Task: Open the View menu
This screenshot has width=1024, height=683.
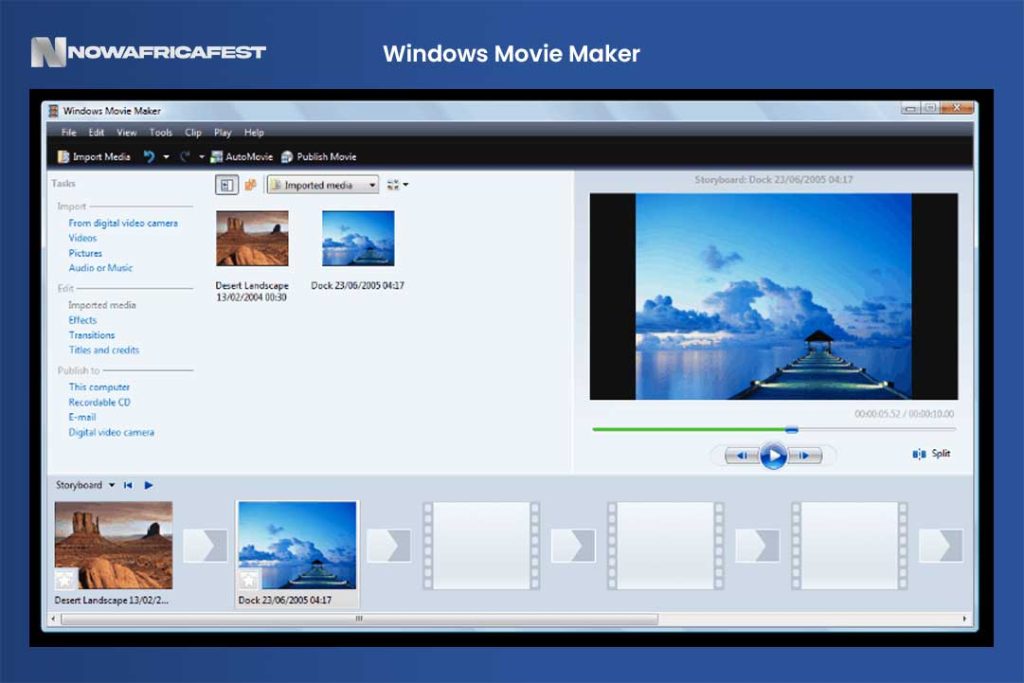Action: click(x=127, y=133)
